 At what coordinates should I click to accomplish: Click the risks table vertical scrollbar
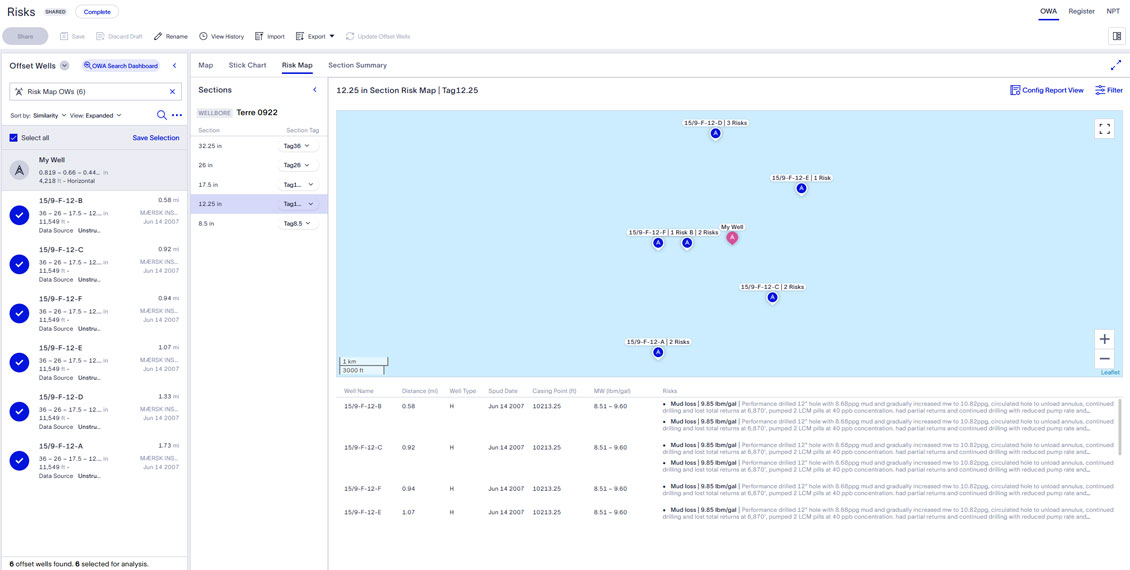[x=1120, y=425]
